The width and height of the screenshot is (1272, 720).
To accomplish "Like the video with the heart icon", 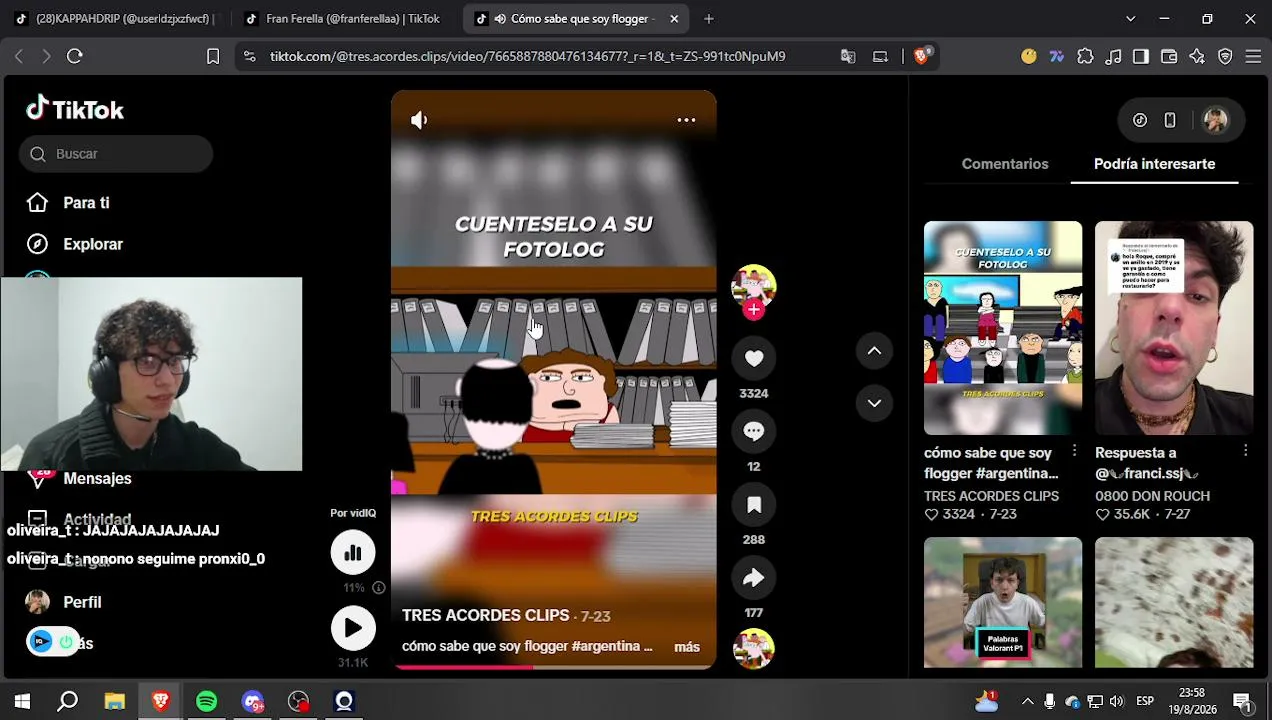I will [754, 358].
